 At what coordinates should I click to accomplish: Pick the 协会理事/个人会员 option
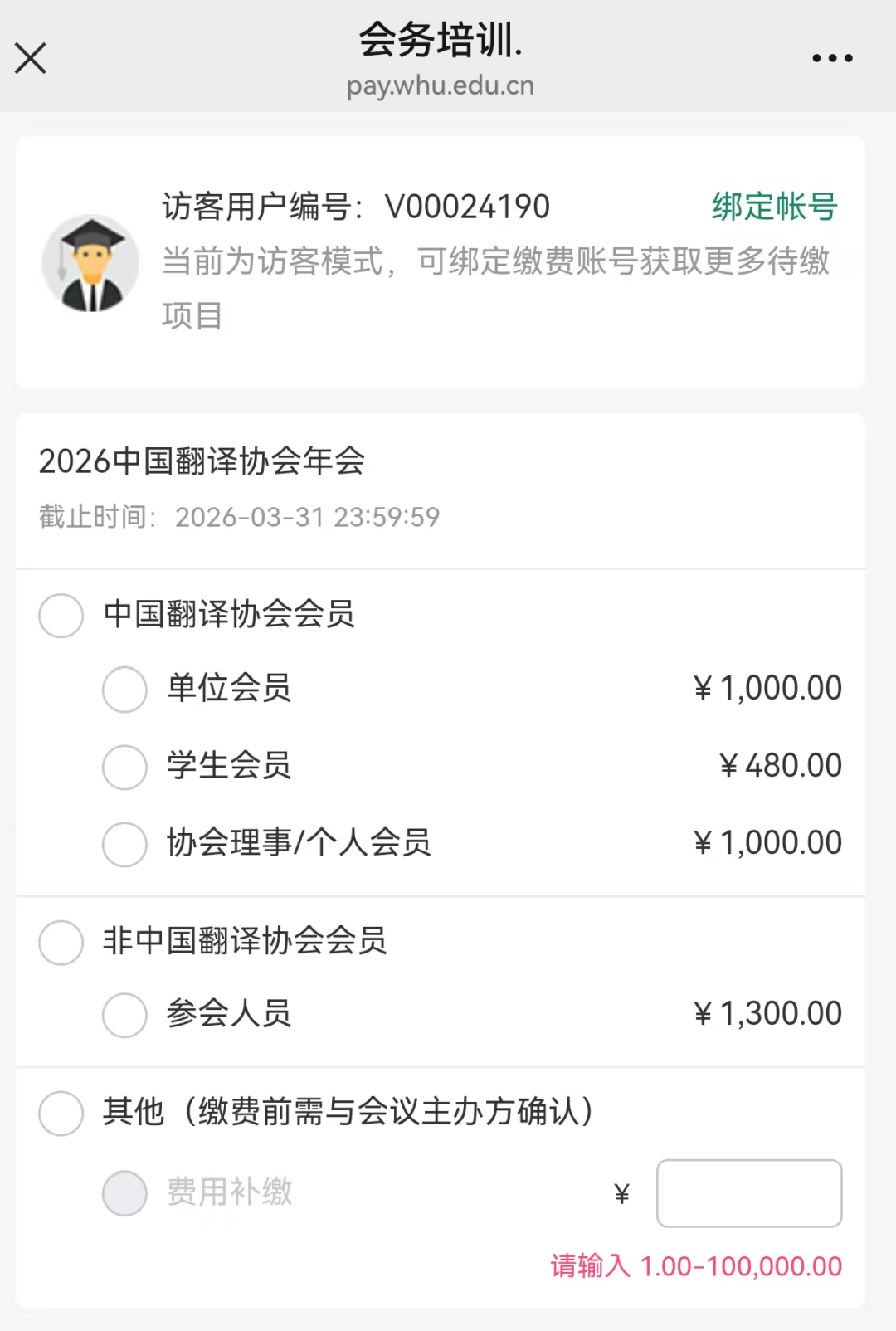124,843
